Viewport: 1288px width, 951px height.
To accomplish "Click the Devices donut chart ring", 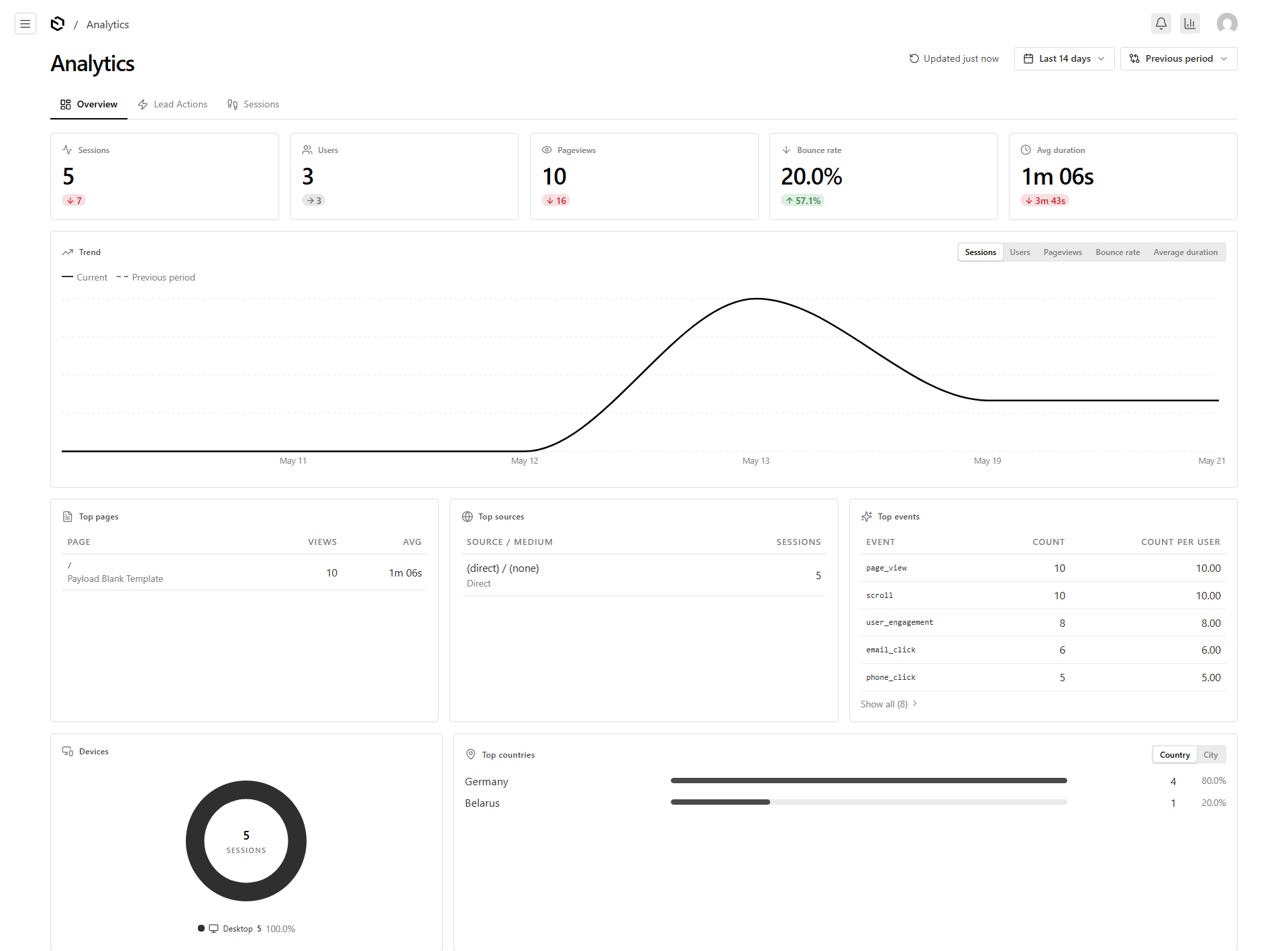I will click(x=195, y=841).
